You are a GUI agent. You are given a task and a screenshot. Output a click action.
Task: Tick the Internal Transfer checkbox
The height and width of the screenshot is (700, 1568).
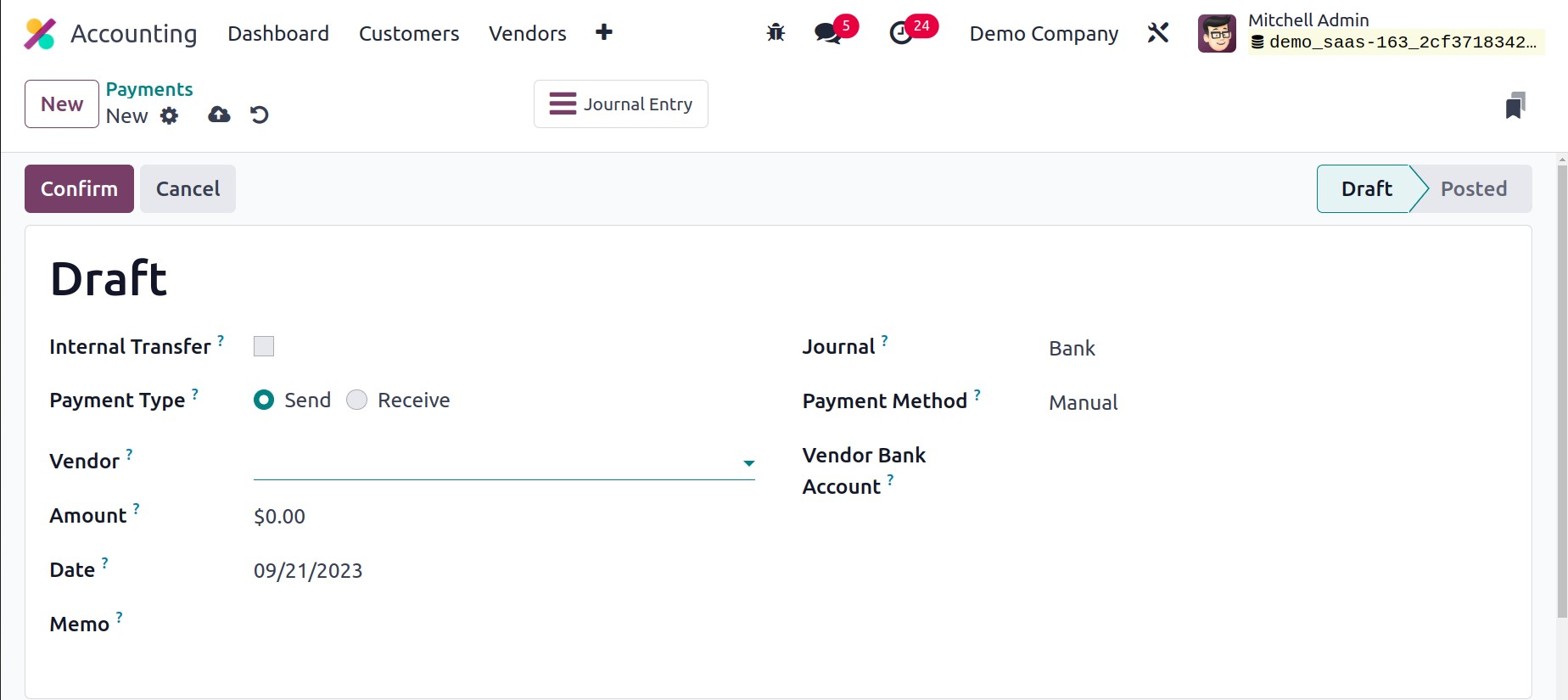[264, 346]
